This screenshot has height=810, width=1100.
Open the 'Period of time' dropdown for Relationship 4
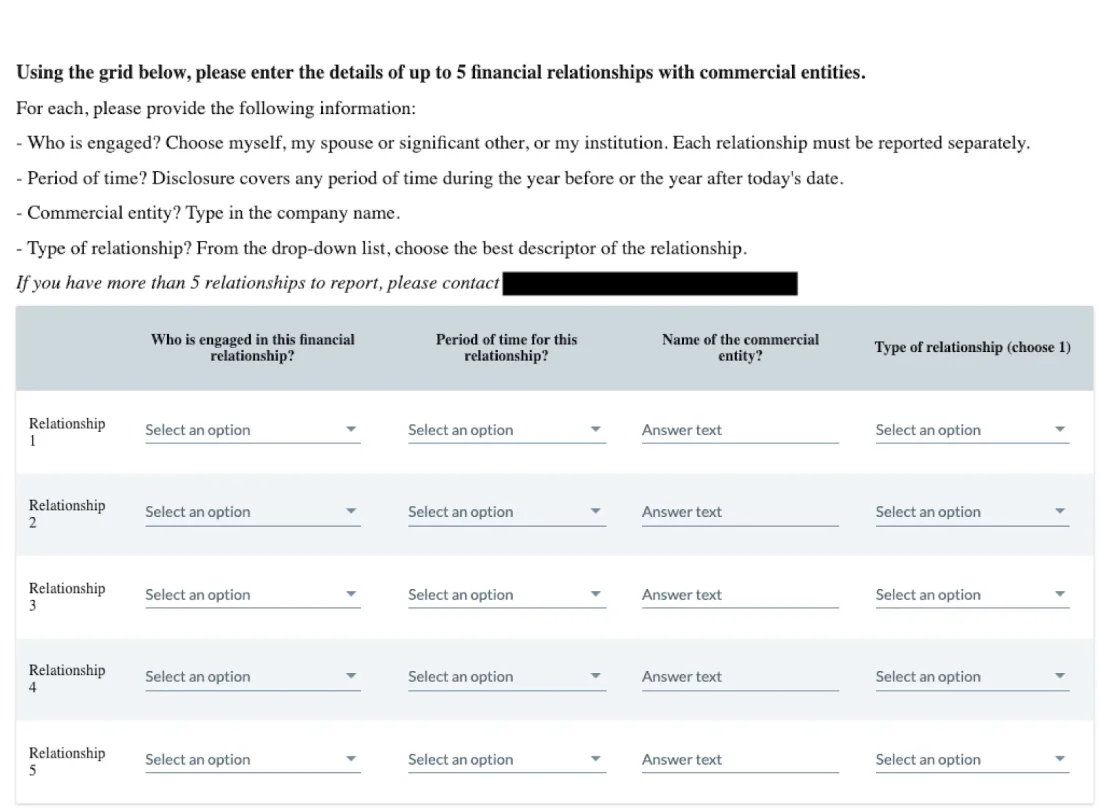pyautogui.click(x=505, y=676)
